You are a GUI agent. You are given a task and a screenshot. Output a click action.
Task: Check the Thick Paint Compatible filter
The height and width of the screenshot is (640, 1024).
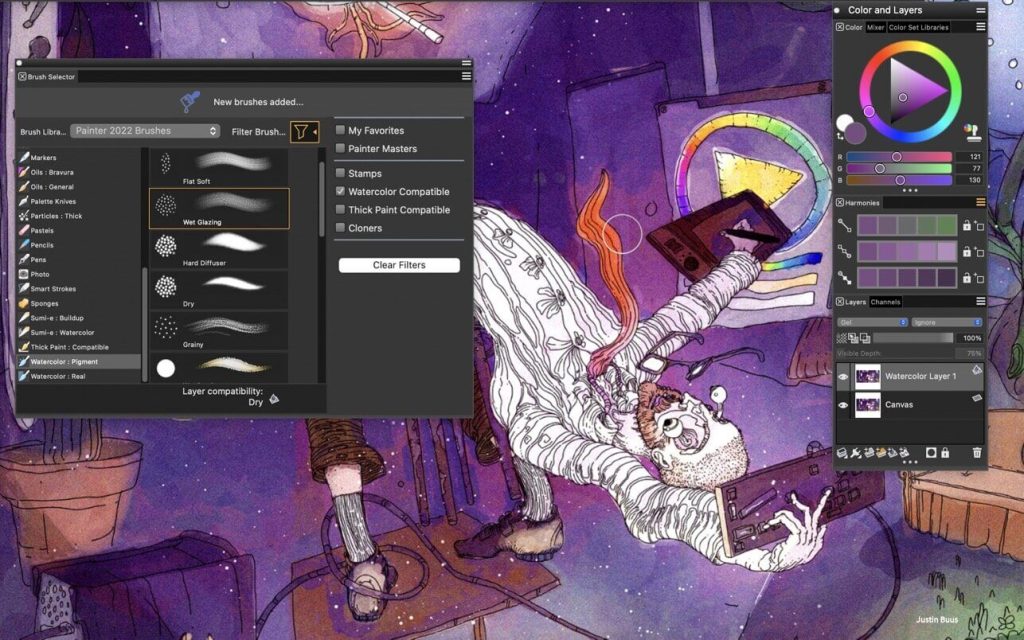tap(341, 209)
